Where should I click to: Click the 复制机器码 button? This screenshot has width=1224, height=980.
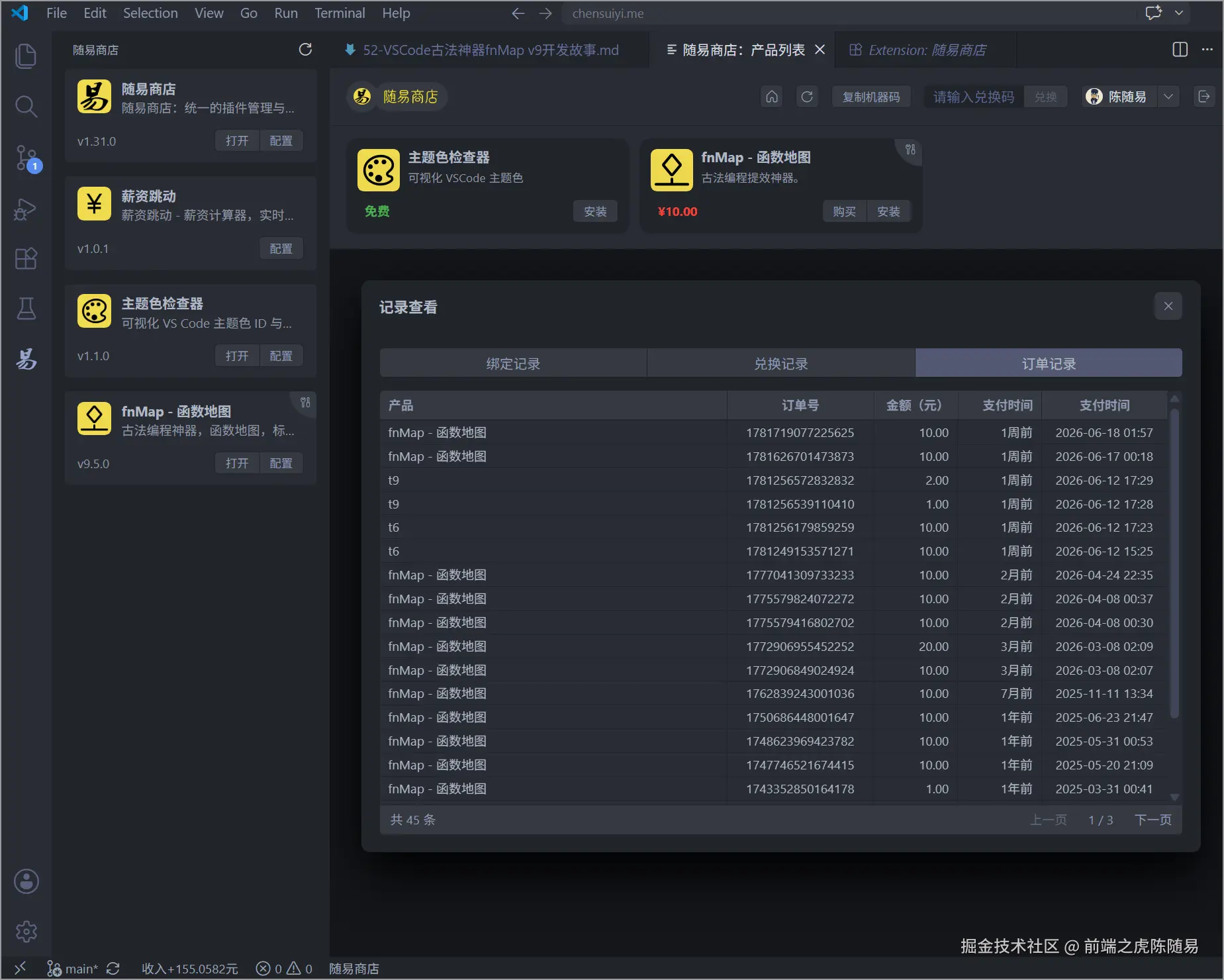[x=871, y=97]
